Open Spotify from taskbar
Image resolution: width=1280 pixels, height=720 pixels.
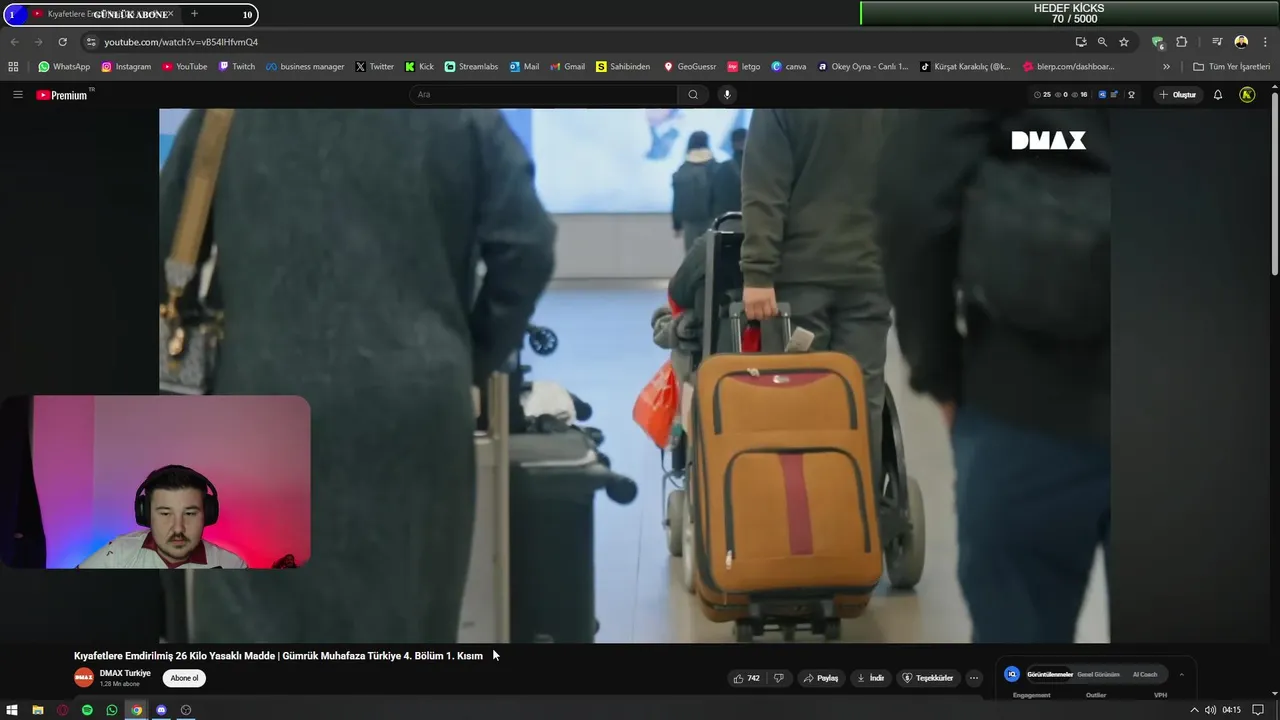point(87,710)
